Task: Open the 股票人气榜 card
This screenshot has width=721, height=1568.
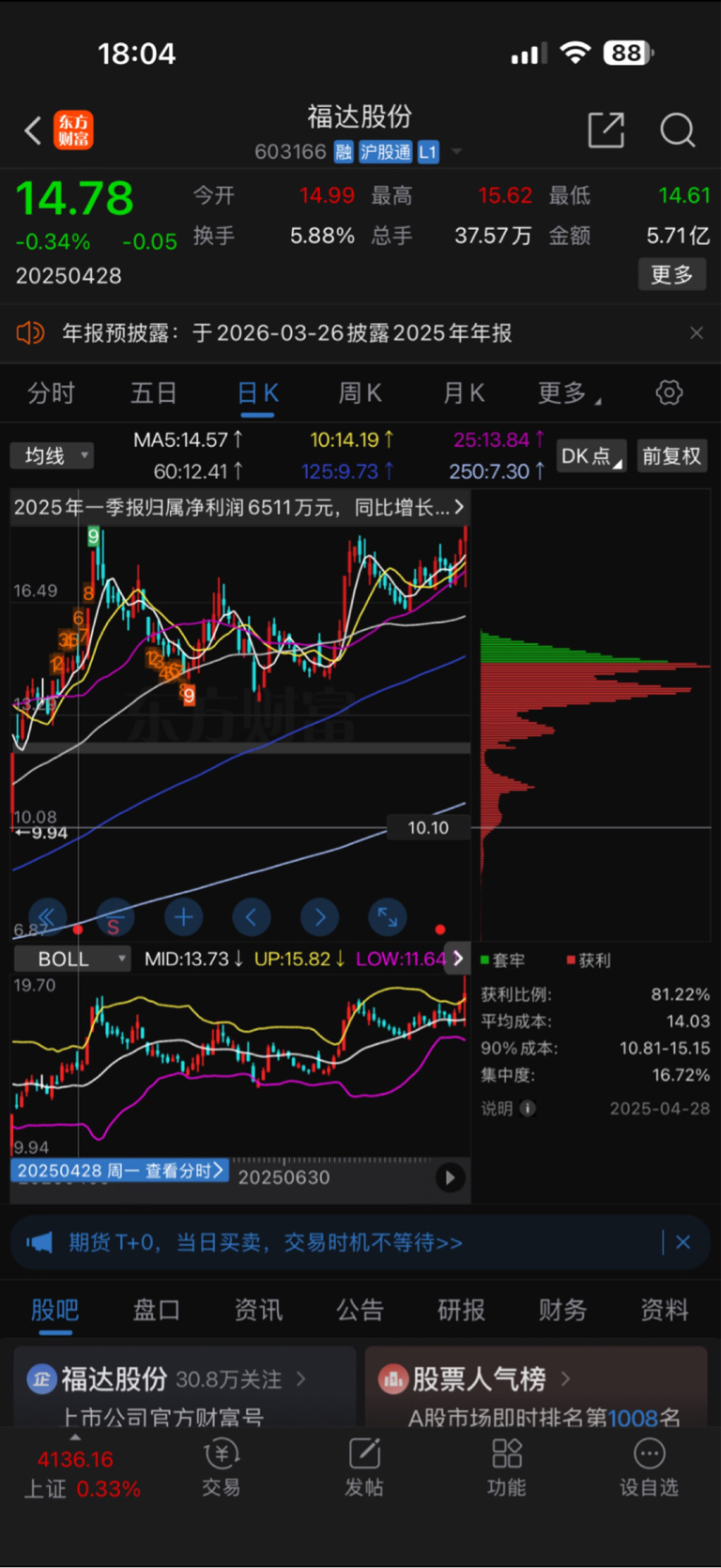Action: 536,1387
